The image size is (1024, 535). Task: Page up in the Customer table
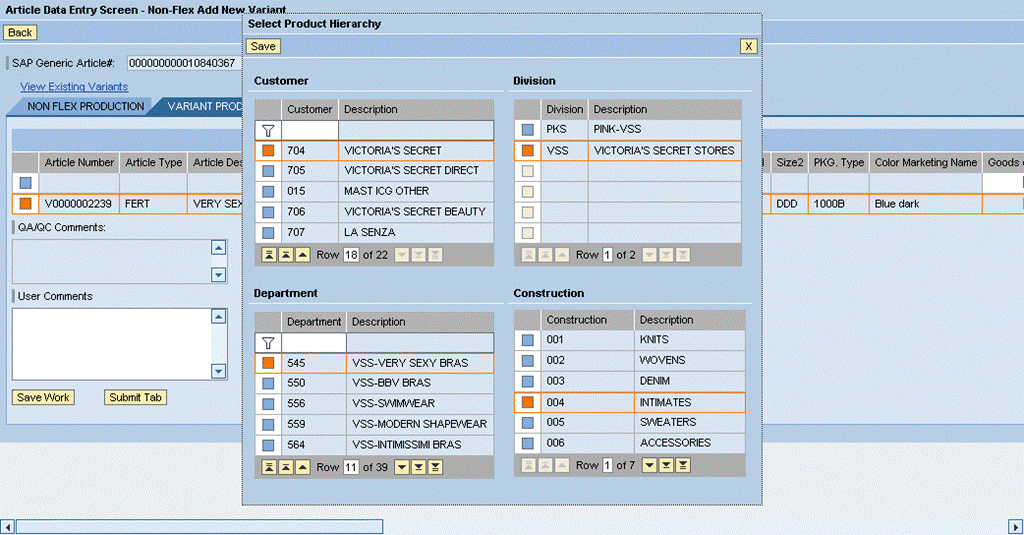point(286,255)
